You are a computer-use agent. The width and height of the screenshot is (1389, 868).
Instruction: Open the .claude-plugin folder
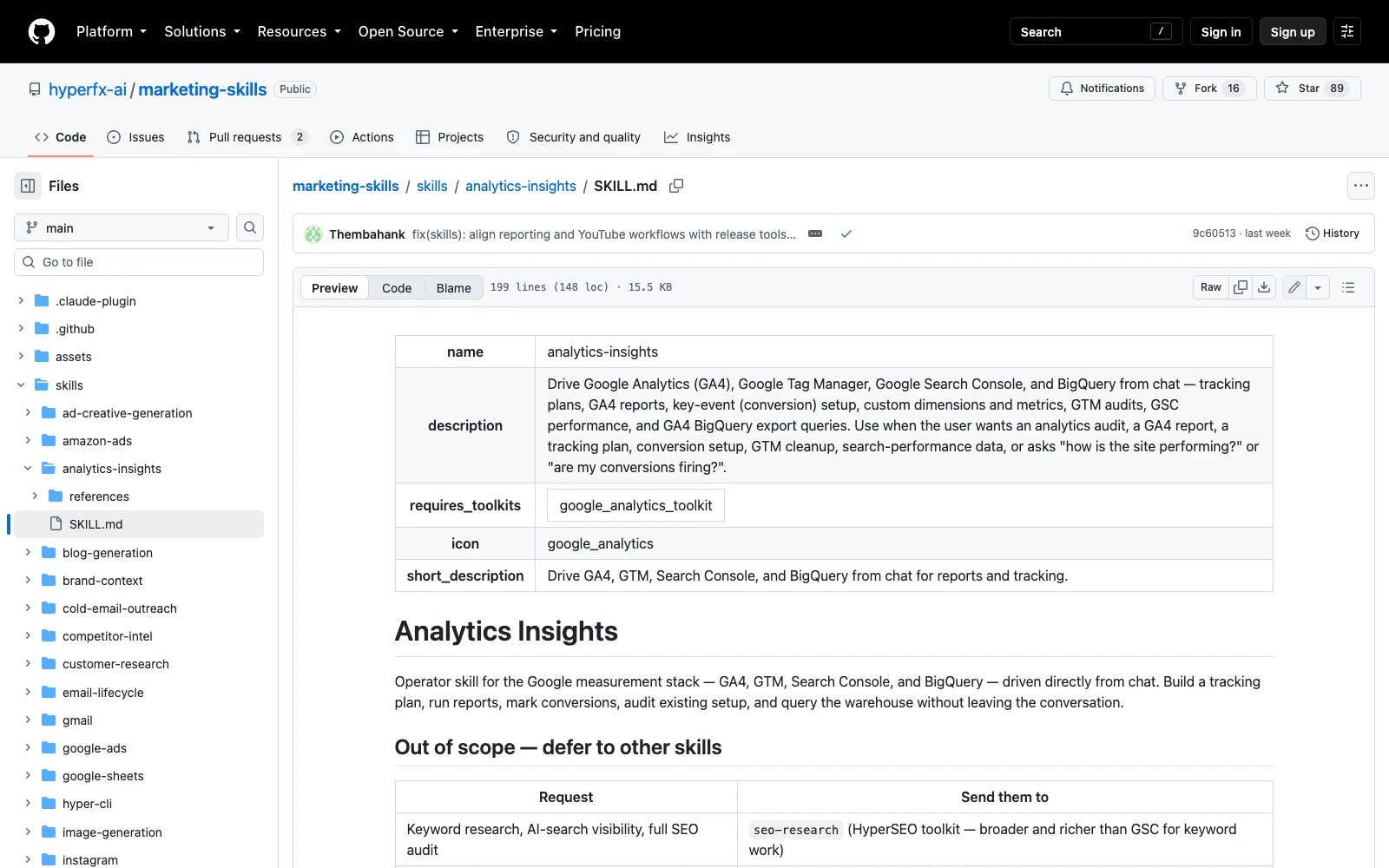[95, 301]
